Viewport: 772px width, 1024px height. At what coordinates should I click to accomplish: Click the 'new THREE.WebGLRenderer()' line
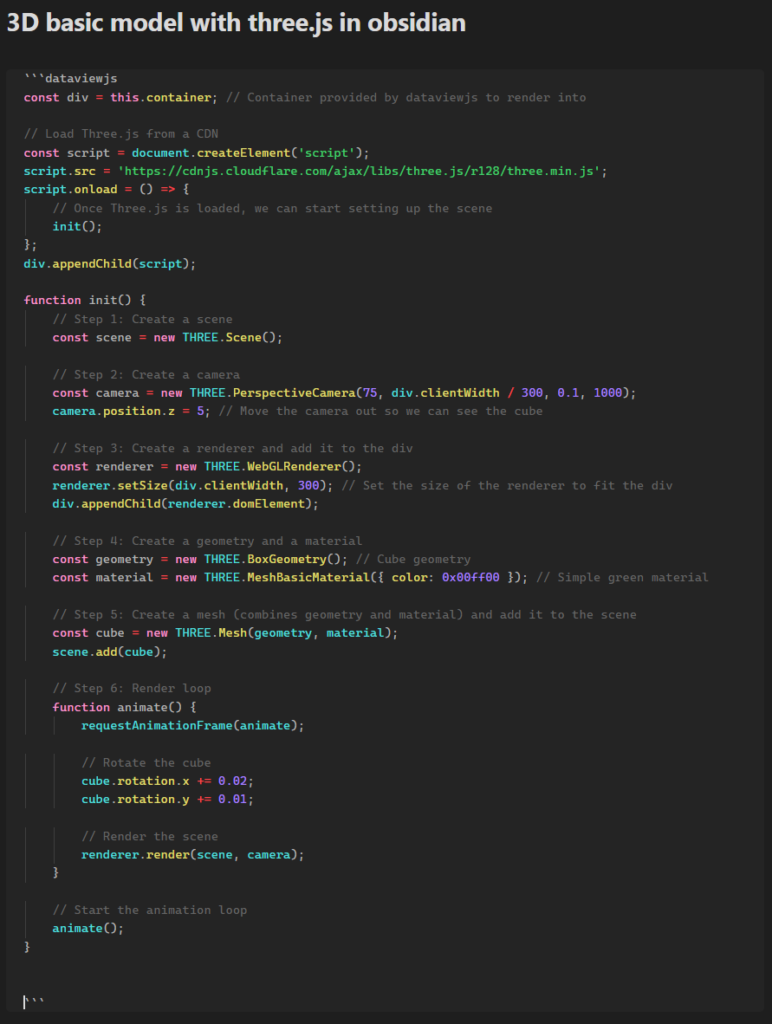pyautogui.click(x=207, y=467)
